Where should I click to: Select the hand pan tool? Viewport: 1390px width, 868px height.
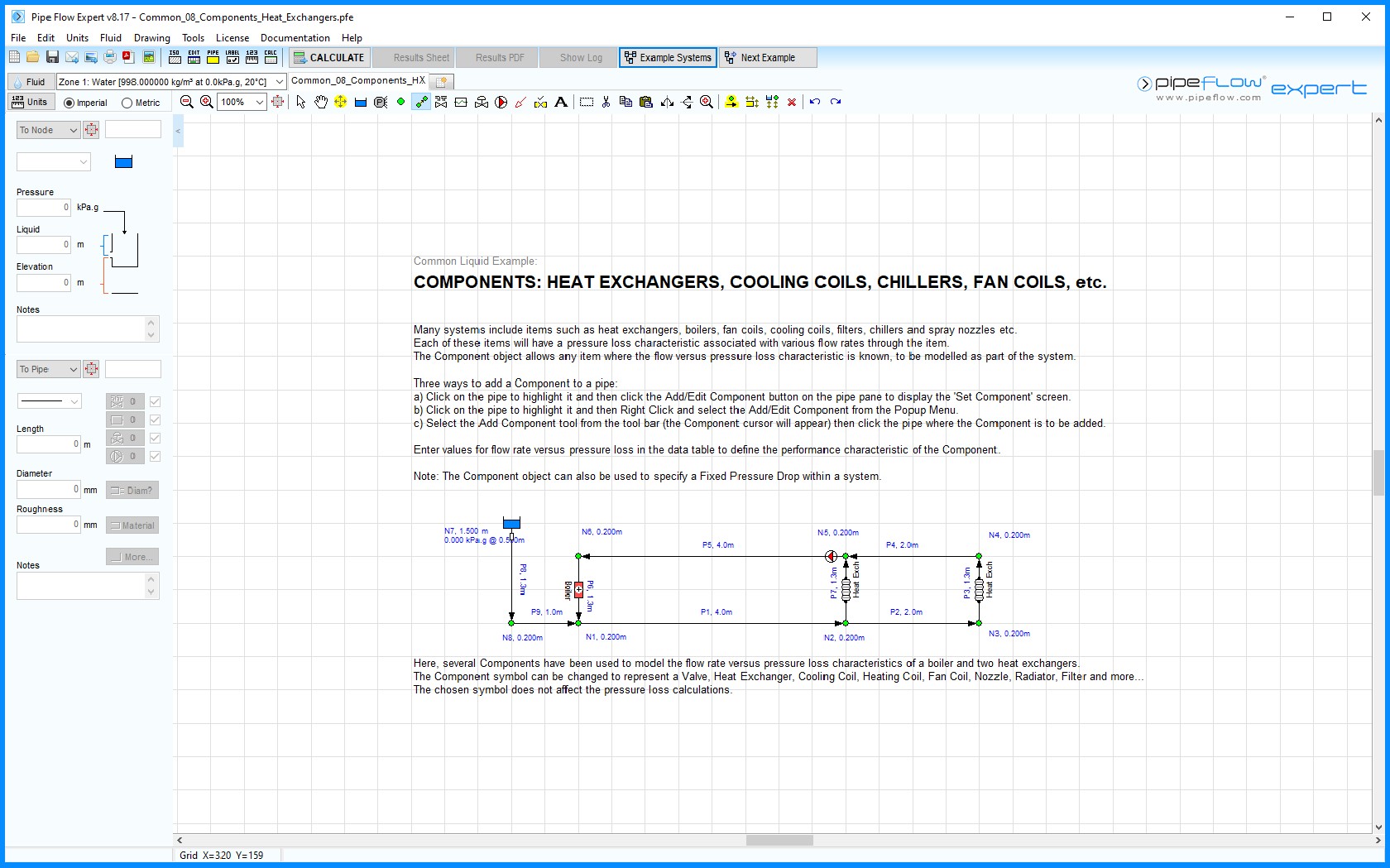click(320, 102)
